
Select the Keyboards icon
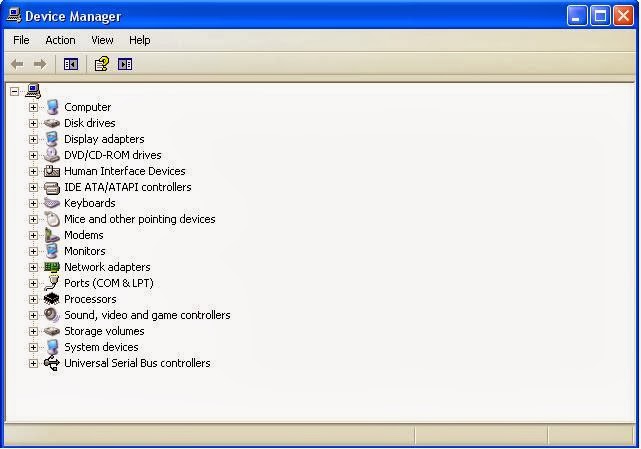(x=52, y=203)
